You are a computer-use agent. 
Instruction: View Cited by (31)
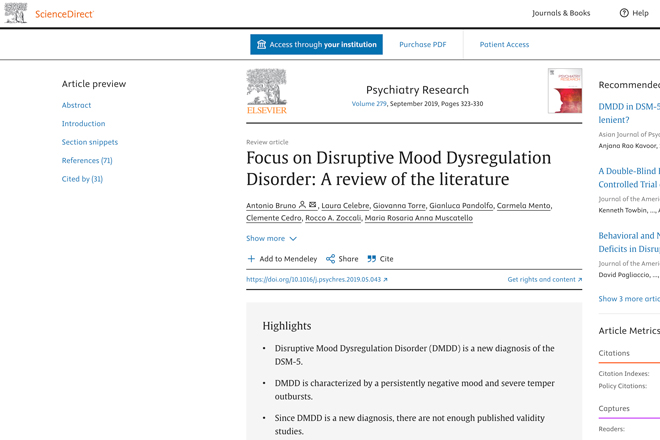point(82,179)
